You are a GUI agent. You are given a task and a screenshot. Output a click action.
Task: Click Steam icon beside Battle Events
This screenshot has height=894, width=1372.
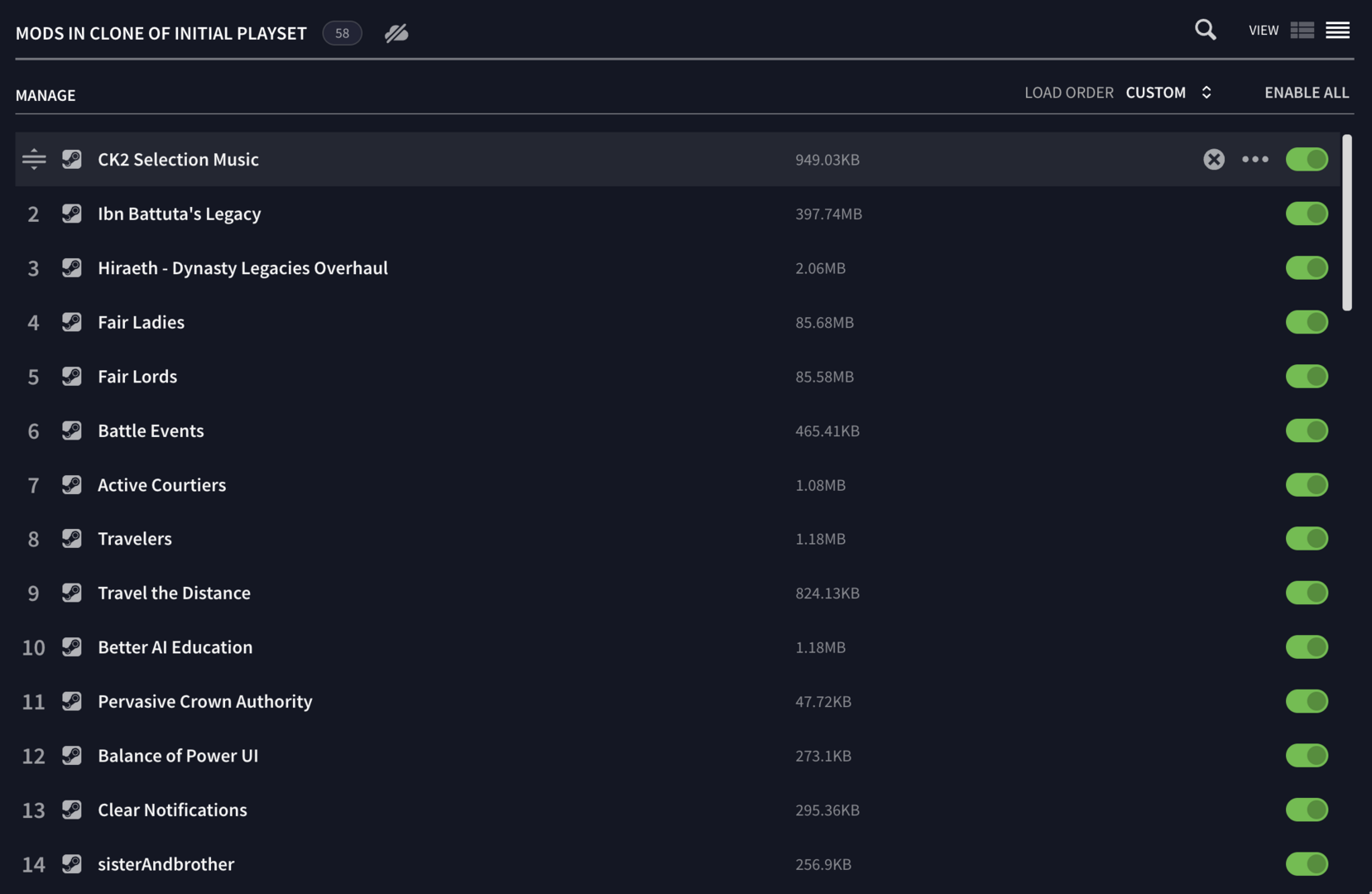click(72, 430)
